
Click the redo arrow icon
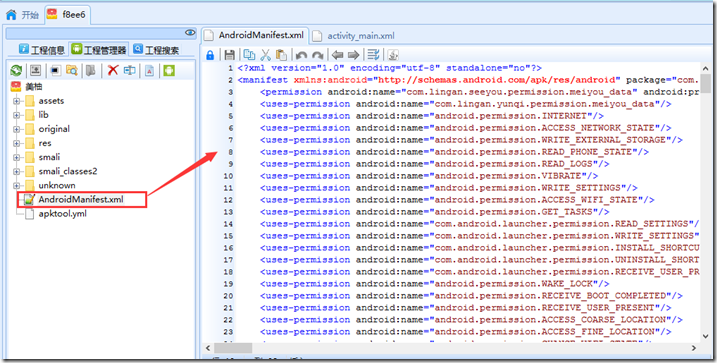coord(317,55)
